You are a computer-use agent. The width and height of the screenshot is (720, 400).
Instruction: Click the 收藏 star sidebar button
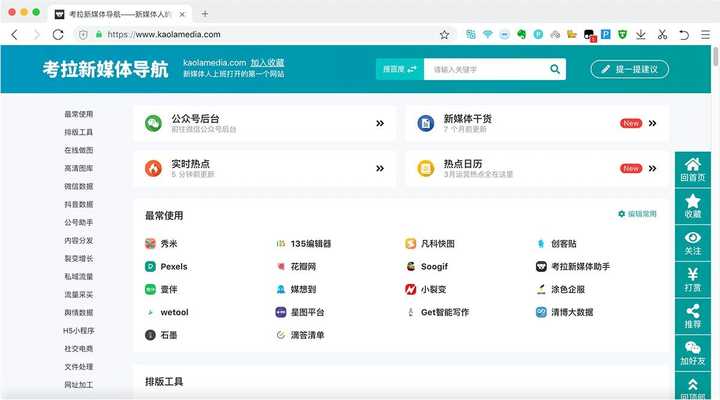[x=692, y=206]
